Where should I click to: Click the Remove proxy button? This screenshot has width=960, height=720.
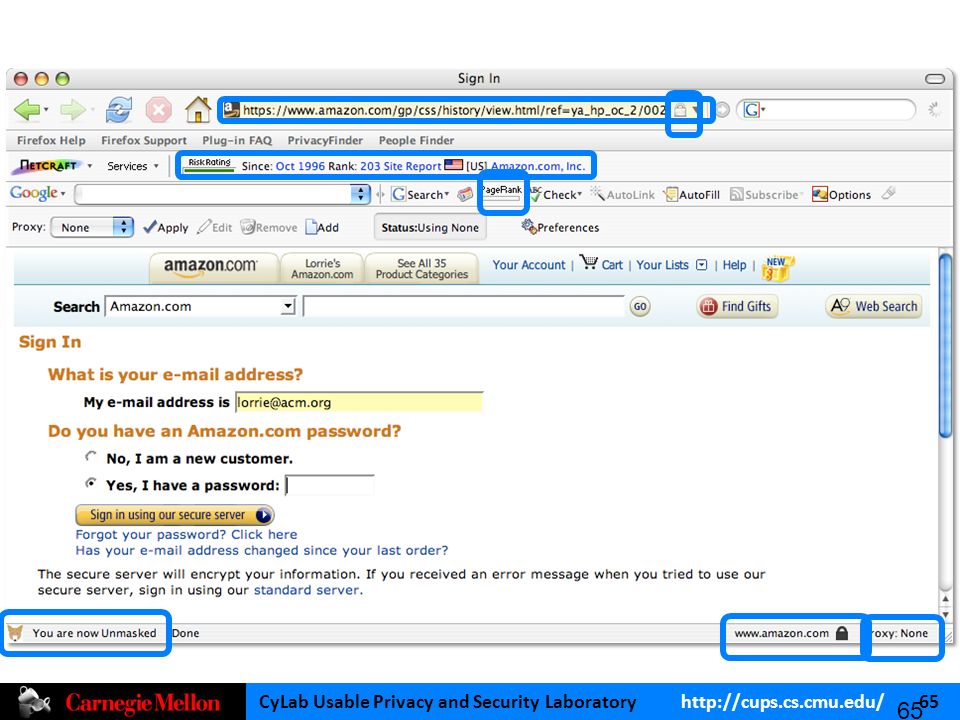coord(269,227)
